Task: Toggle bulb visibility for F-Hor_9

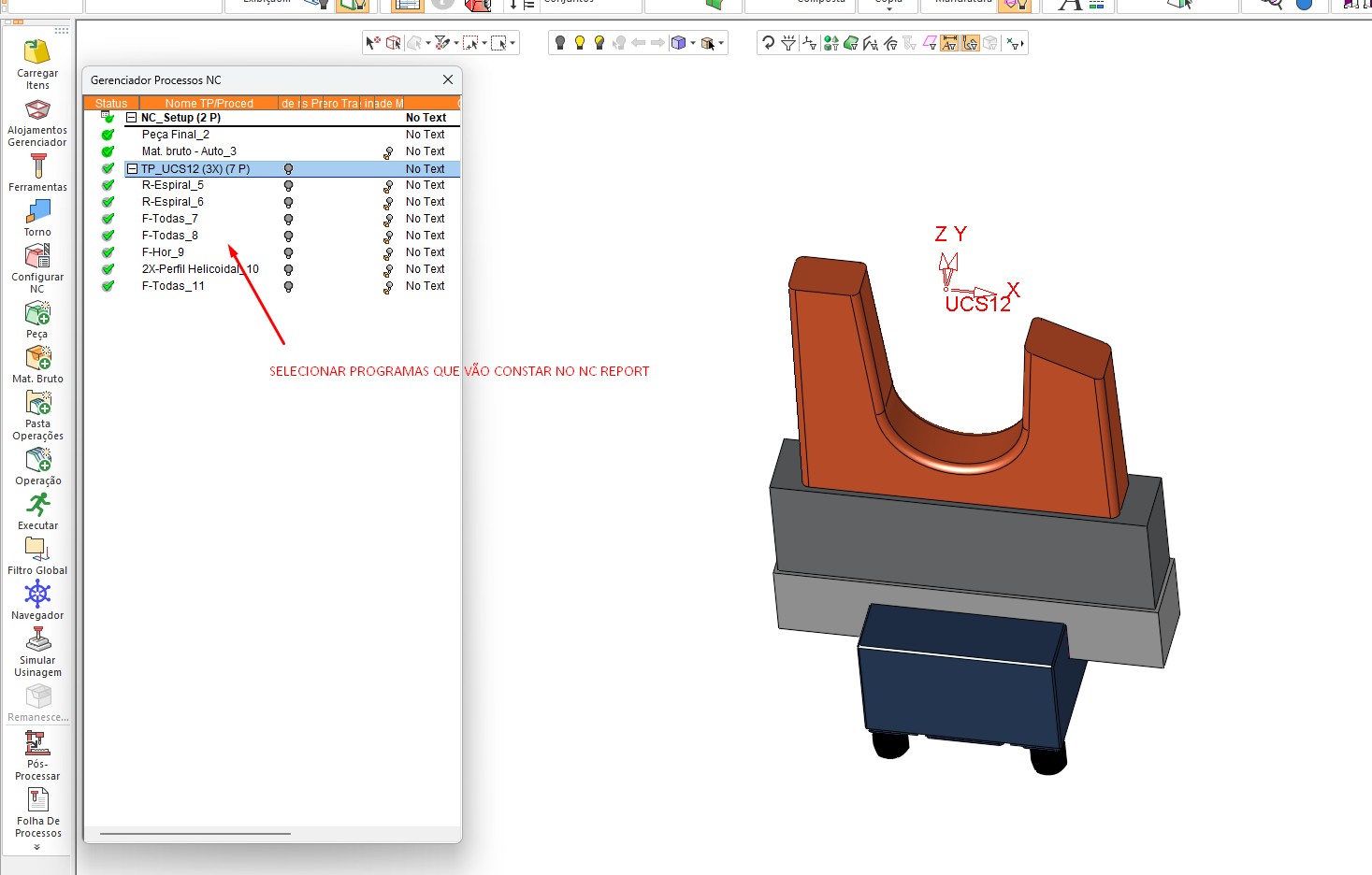Action: coord(288,253)
